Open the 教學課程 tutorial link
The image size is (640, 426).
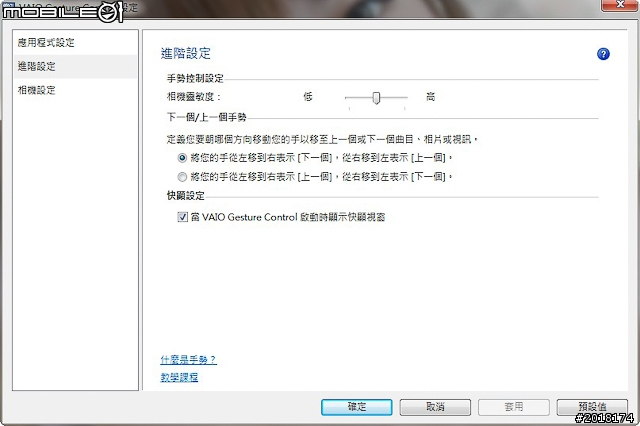click(179, 378)
